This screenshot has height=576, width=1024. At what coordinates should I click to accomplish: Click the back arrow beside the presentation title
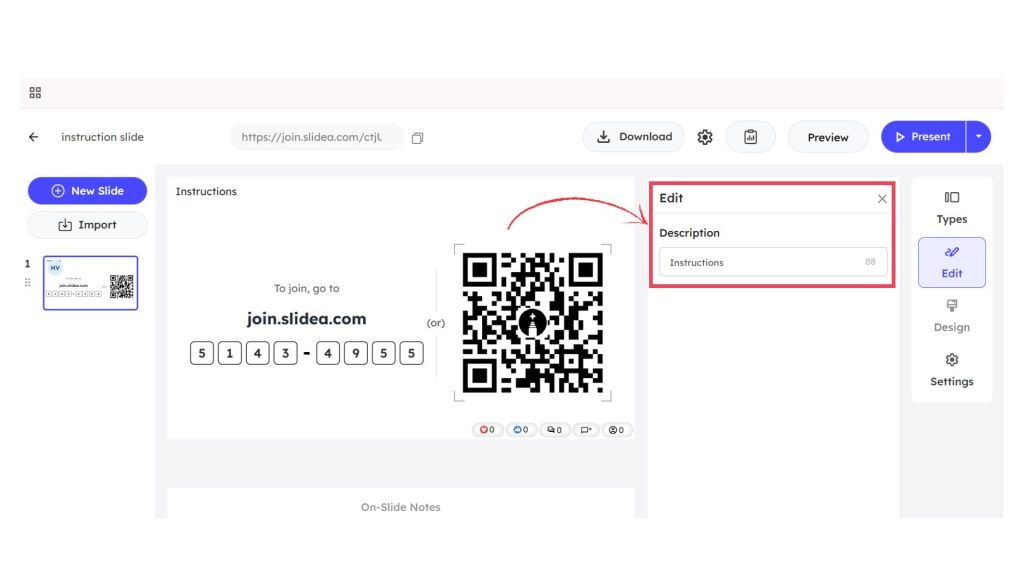[x=34, y=137]
